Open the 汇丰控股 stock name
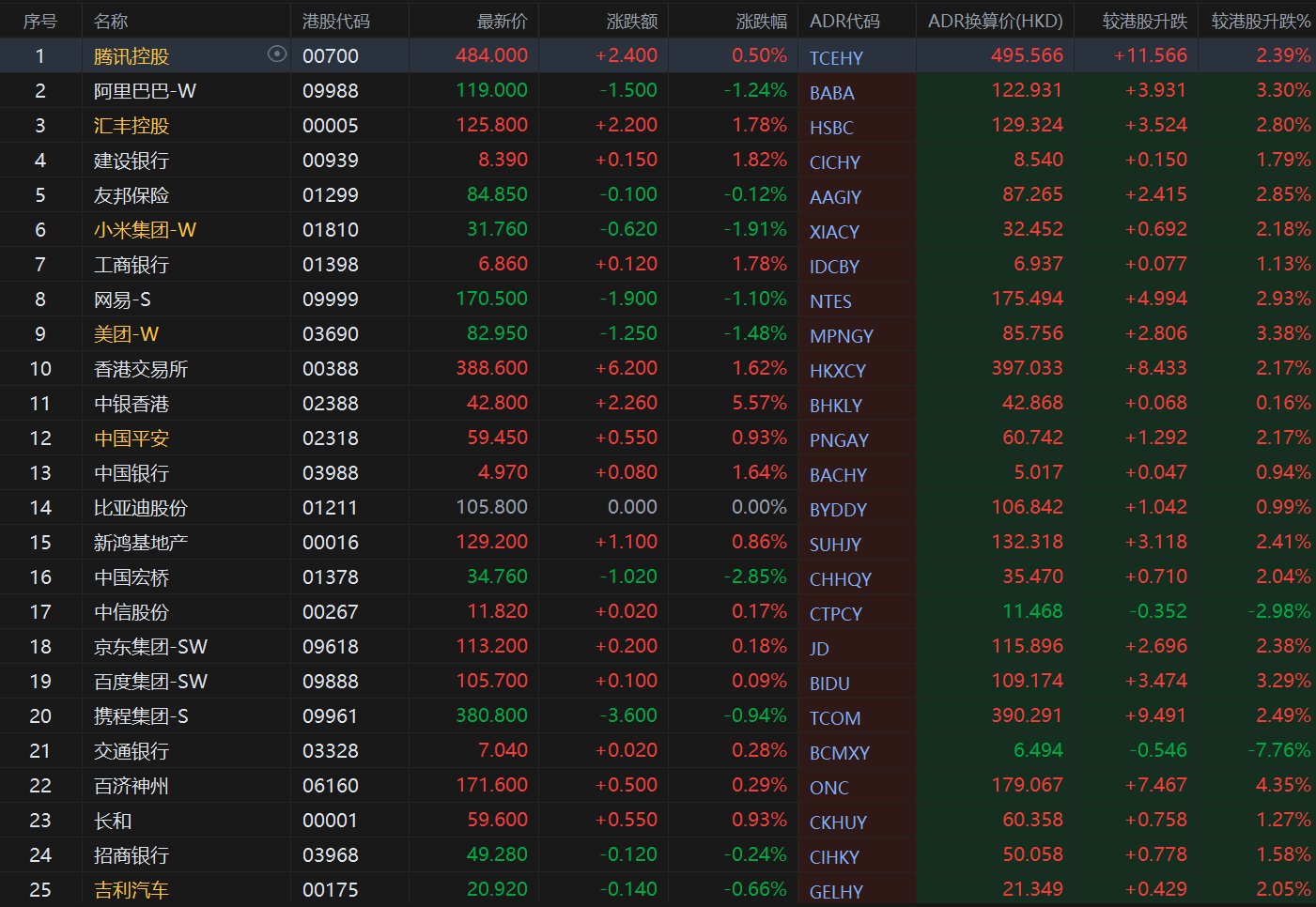Viewport: 1316px width, 907px height. click(x=132, y=126)
